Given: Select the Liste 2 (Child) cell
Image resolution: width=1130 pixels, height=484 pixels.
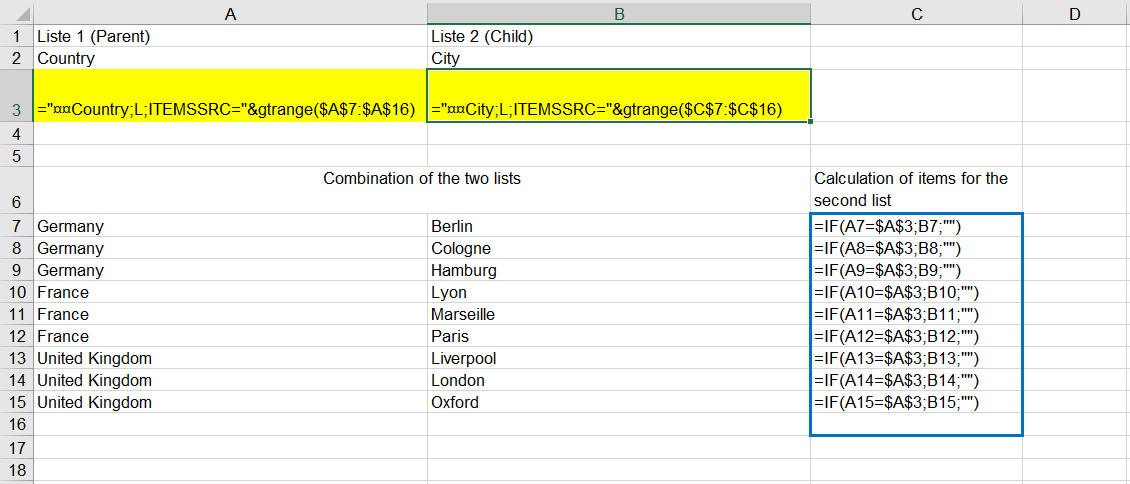Looking at the screenshot, I should [x=618, y=37].
